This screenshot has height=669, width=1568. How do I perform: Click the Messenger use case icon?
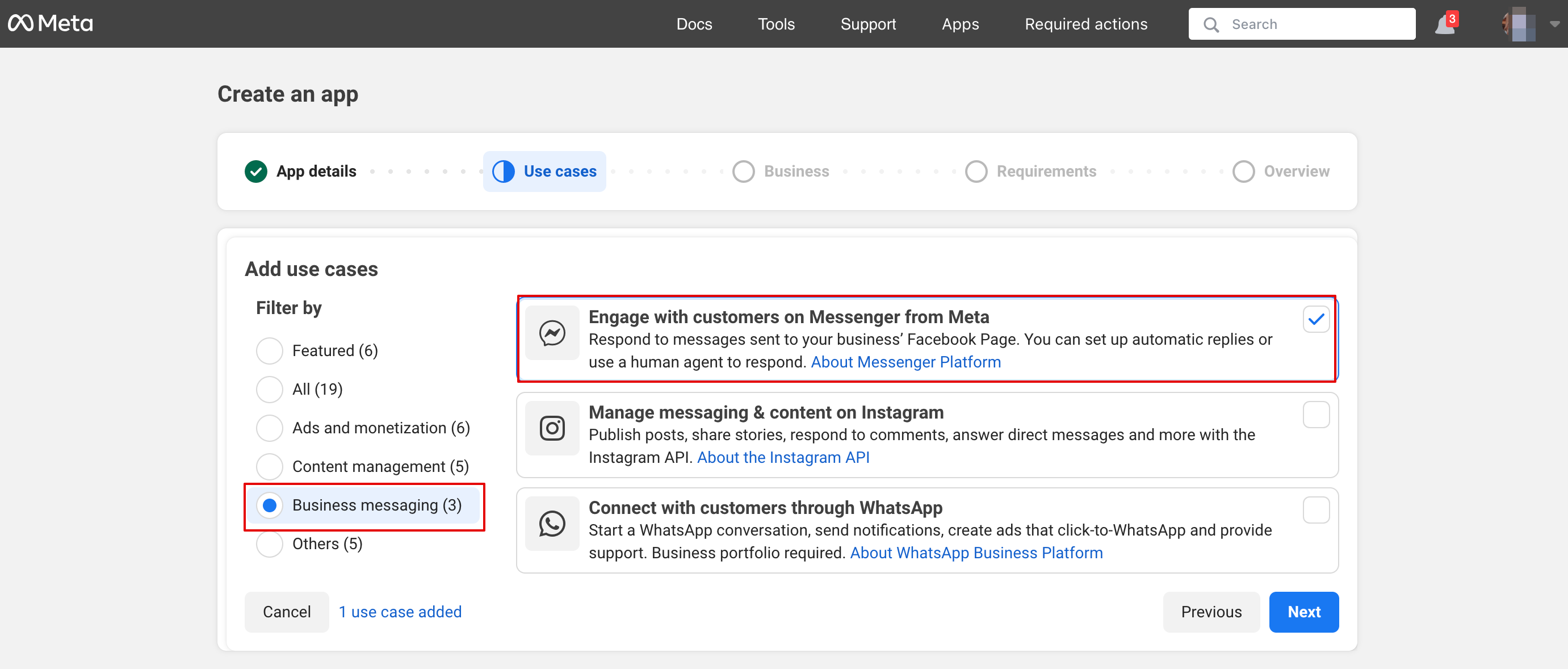(x=552, y=333)
